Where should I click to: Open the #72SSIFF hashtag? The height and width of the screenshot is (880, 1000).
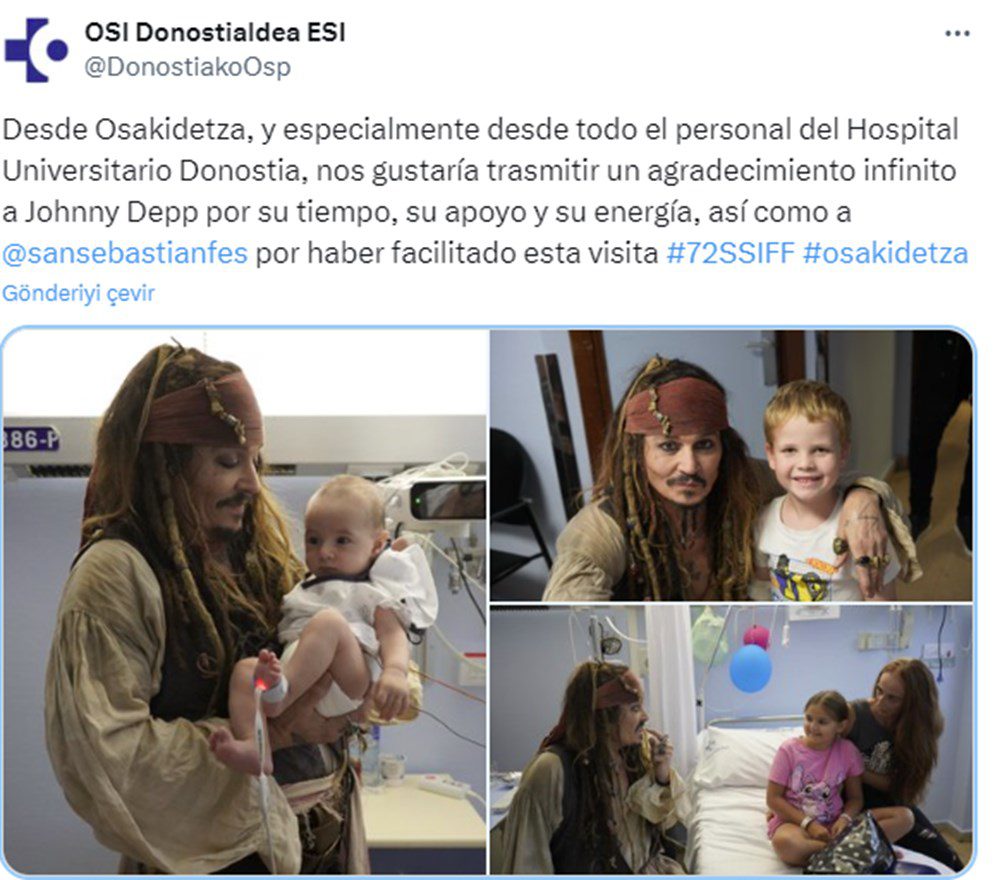click(x=730, y=253)
